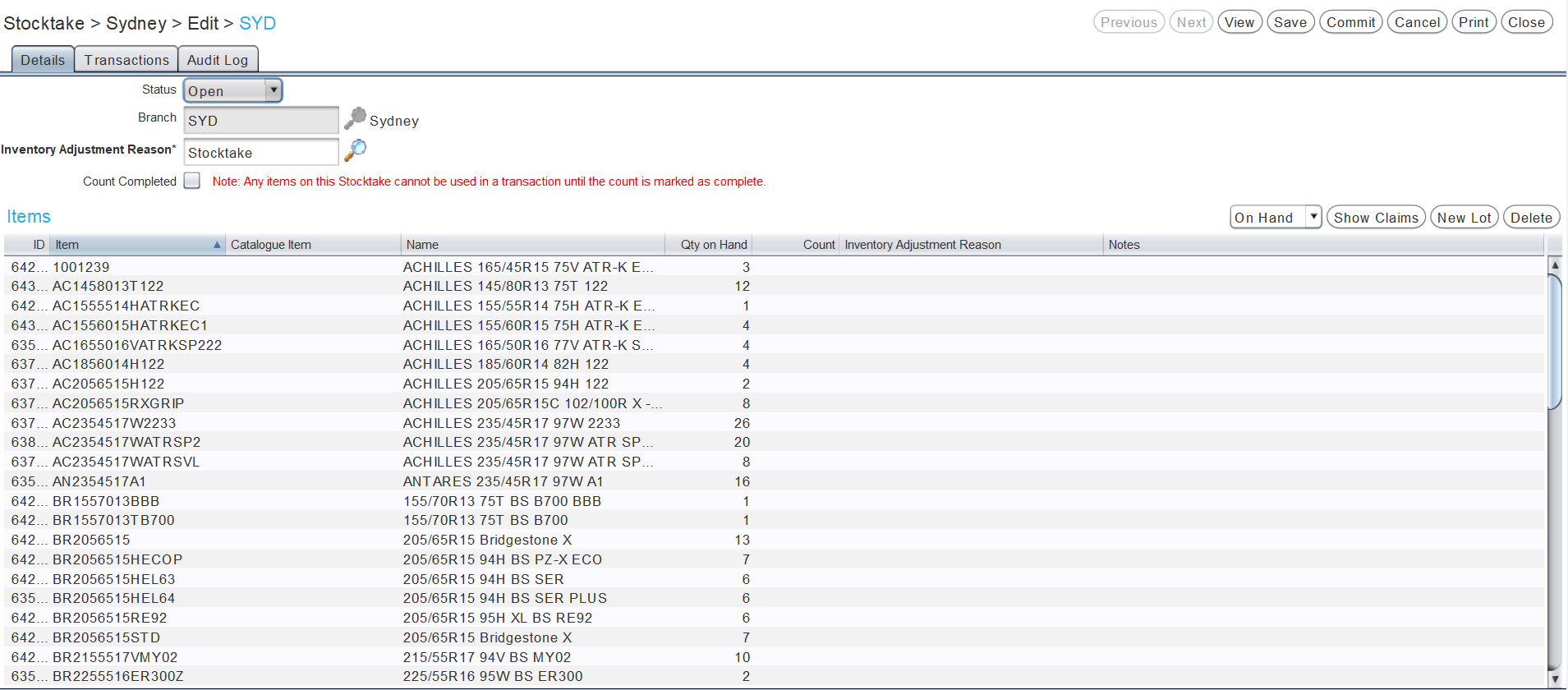
Task: Sort by the Name column header
Action: [533, 245]
